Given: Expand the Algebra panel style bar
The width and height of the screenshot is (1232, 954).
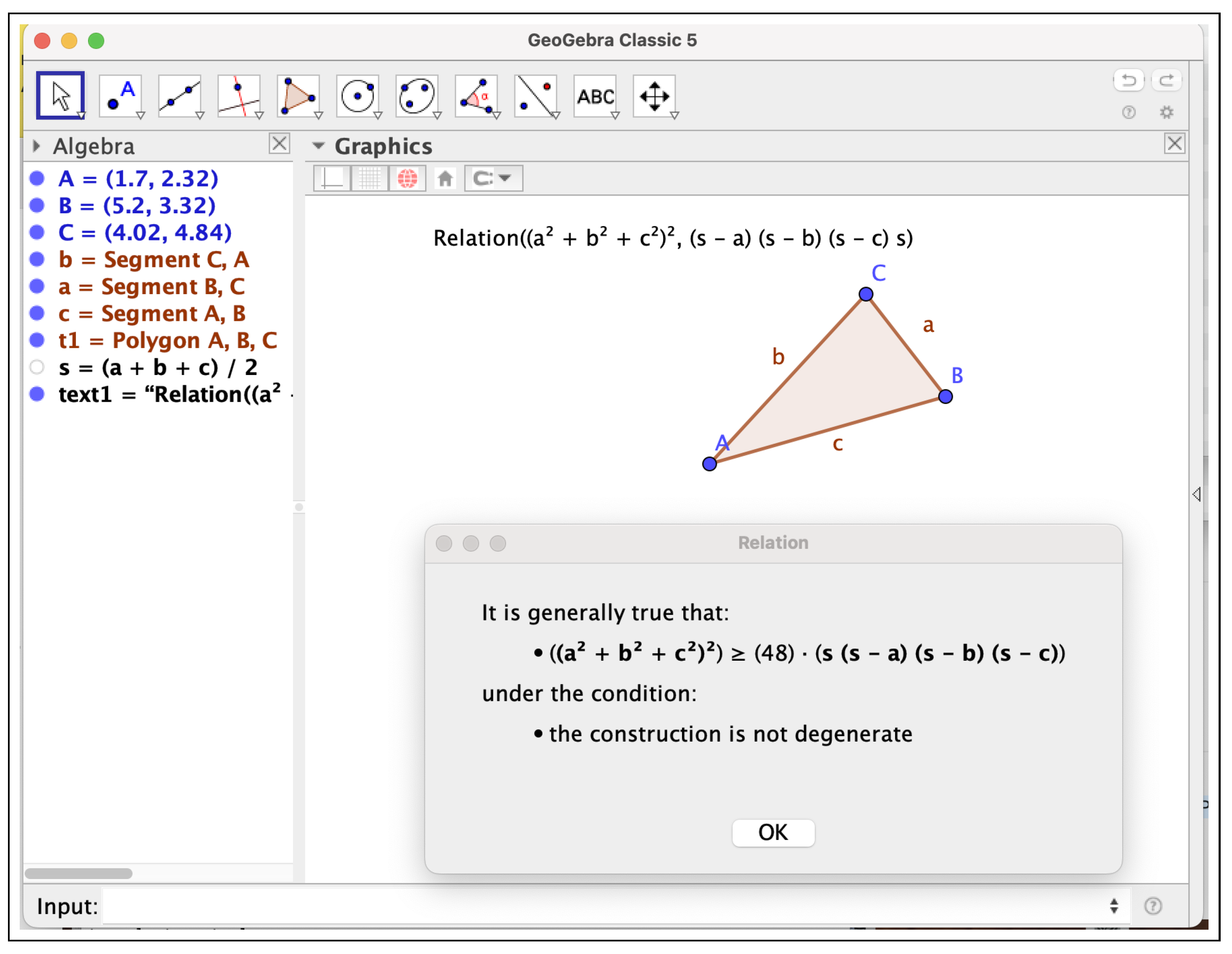Looking at the screenshot, I should pos(36,147).
